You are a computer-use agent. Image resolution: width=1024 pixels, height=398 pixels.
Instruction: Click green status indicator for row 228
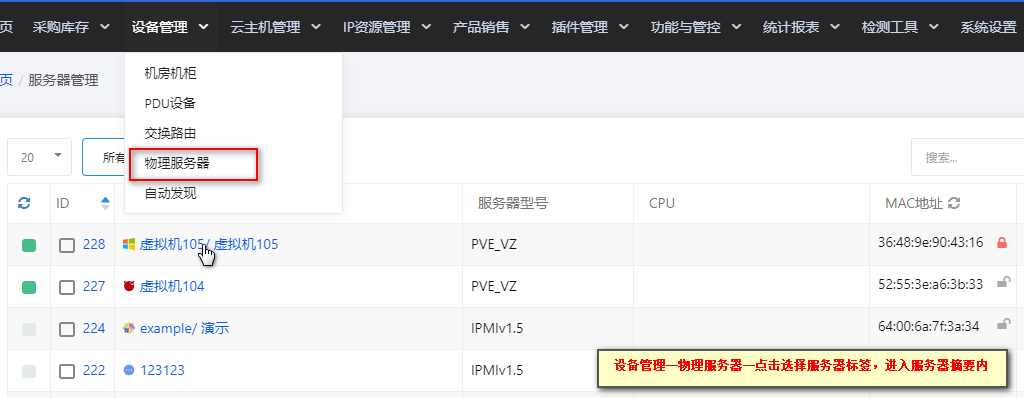coord(29,245)
